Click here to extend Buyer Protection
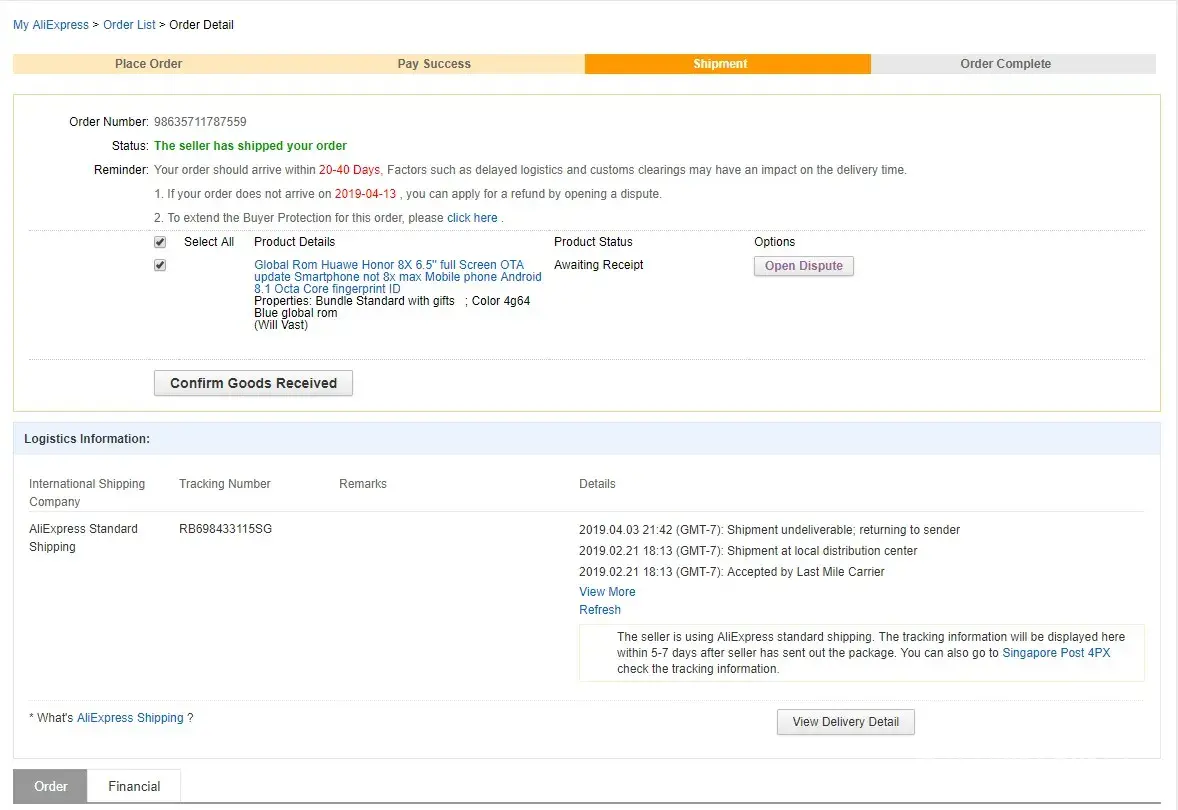The height and width of the screenshot is (810, 1178). pyautogui.click(x=472, y=218)
